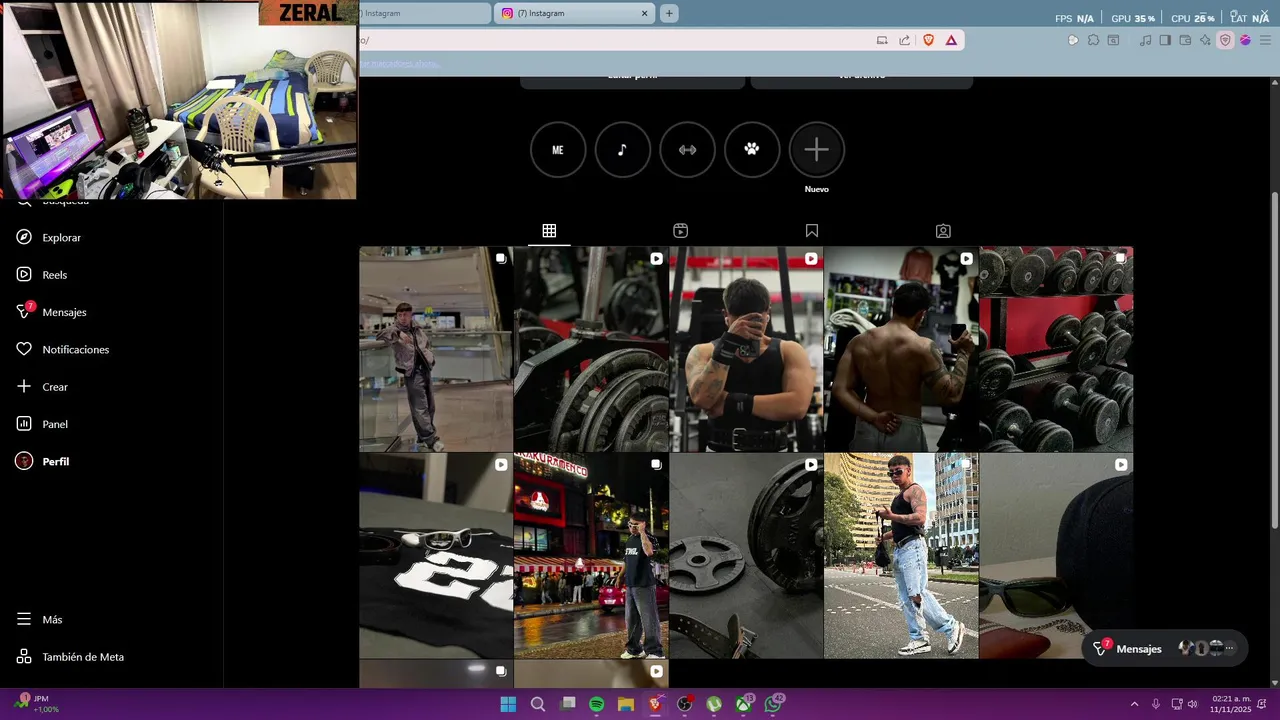Toggle the browser sidebar panel
The width and height of the screenshot is (1280, 720).
pyautogui.click(x=1165, y=40)
